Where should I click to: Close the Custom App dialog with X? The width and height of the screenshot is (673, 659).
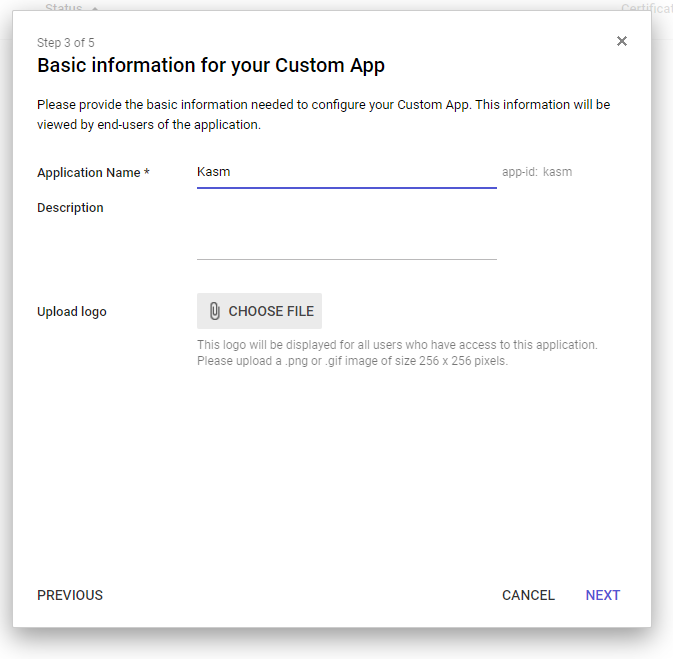point(622,41)
